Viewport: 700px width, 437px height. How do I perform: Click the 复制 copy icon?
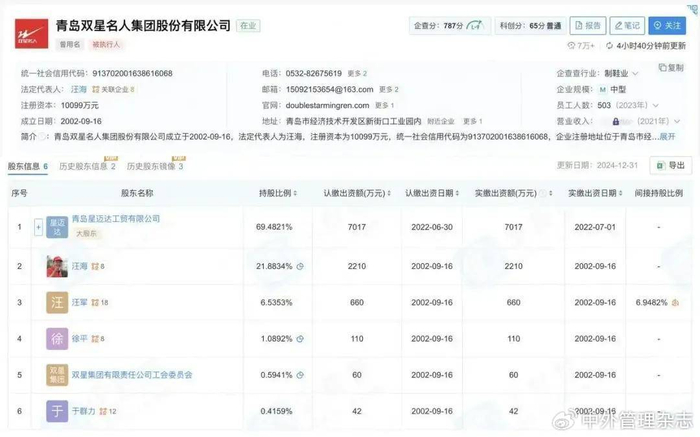662,67
